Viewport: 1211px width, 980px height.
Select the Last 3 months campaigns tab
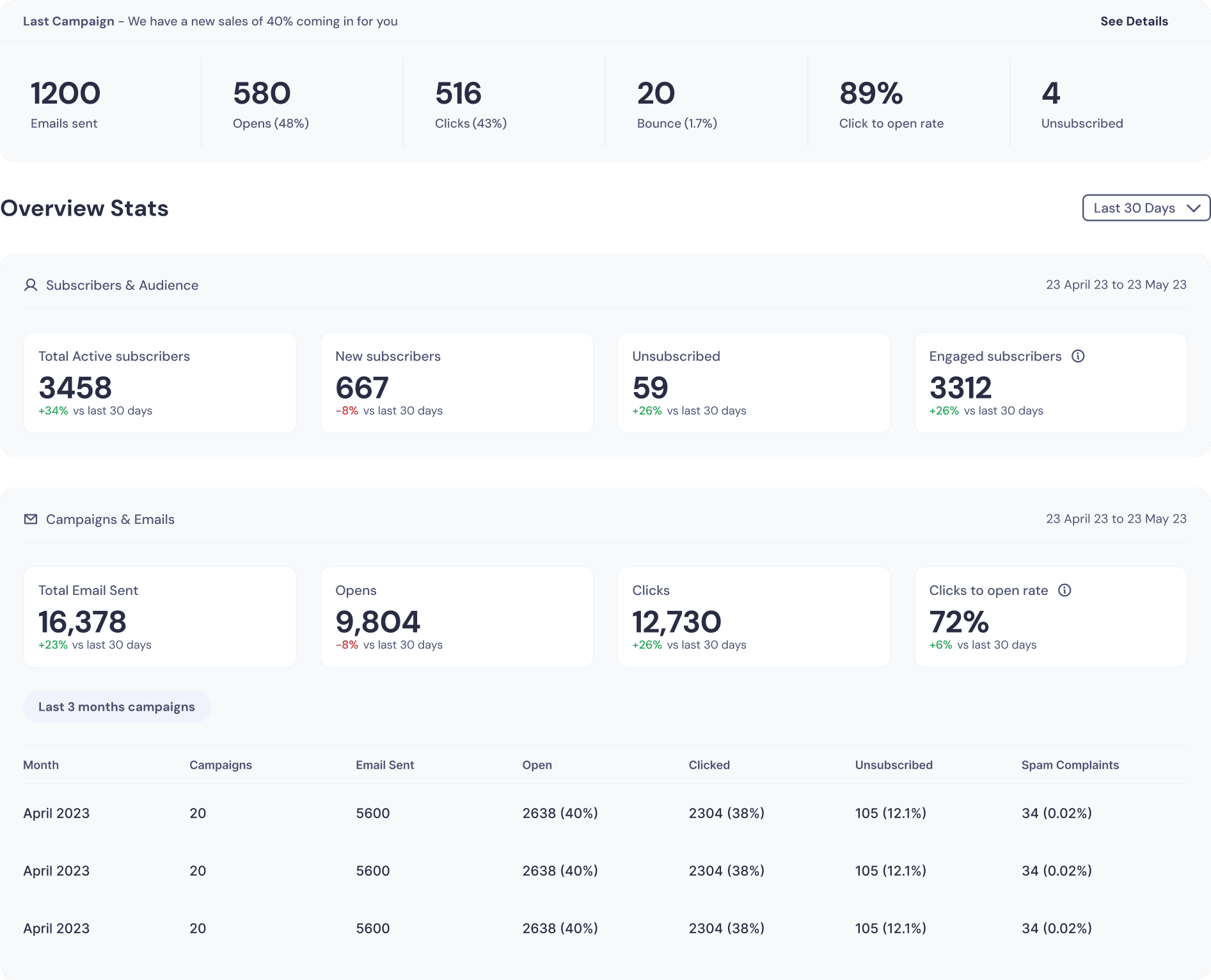click(x=116, y=707)
